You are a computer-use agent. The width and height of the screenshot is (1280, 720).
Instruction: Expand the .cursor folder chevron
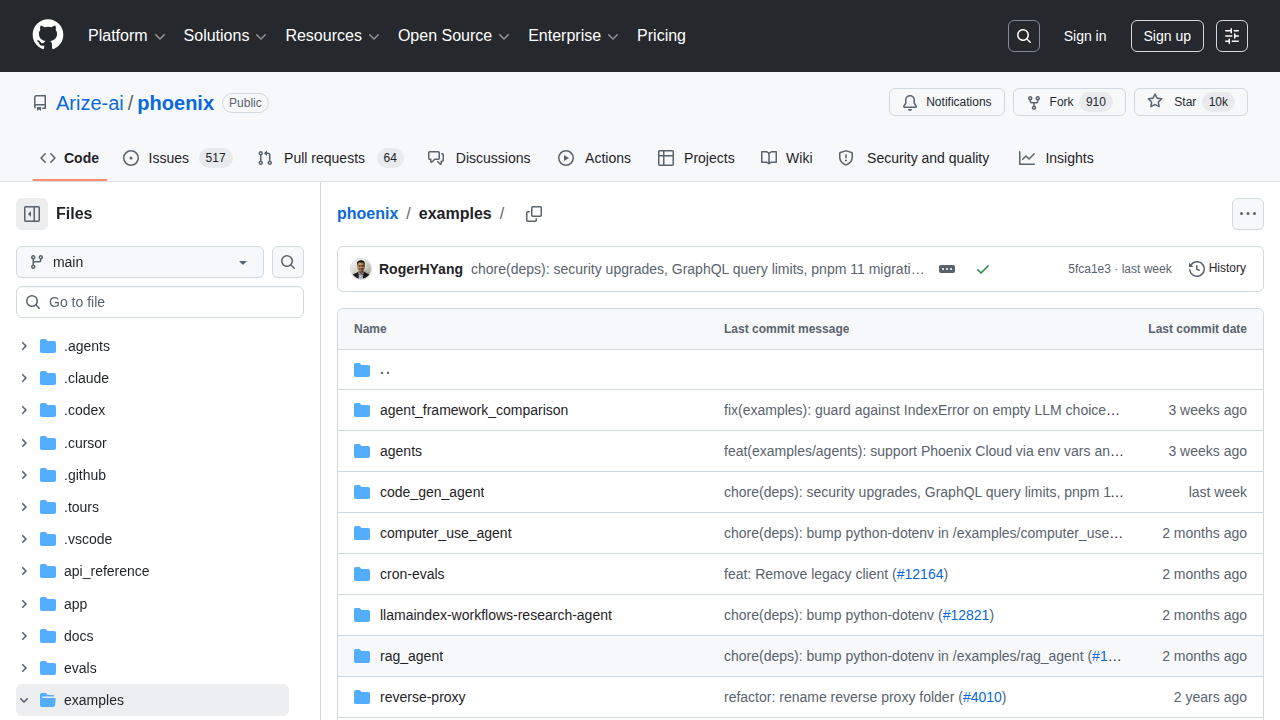[24, 443]
